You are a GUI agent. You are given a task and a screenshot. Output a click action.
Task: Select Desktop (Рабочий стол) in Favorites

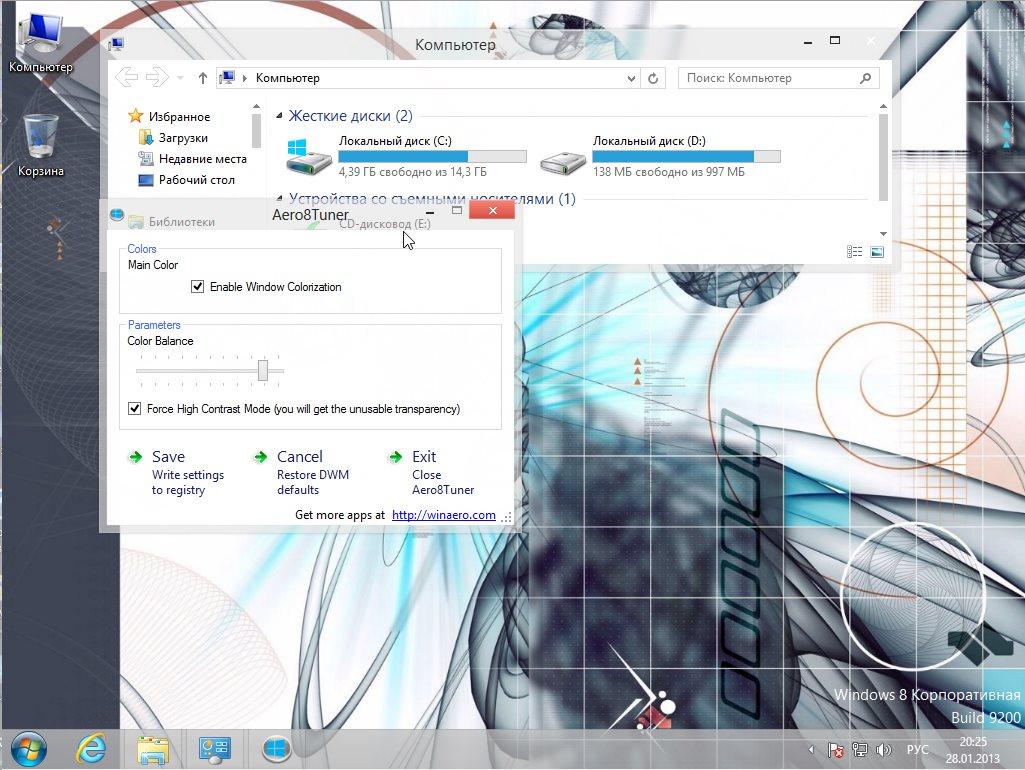click(196, 180)
